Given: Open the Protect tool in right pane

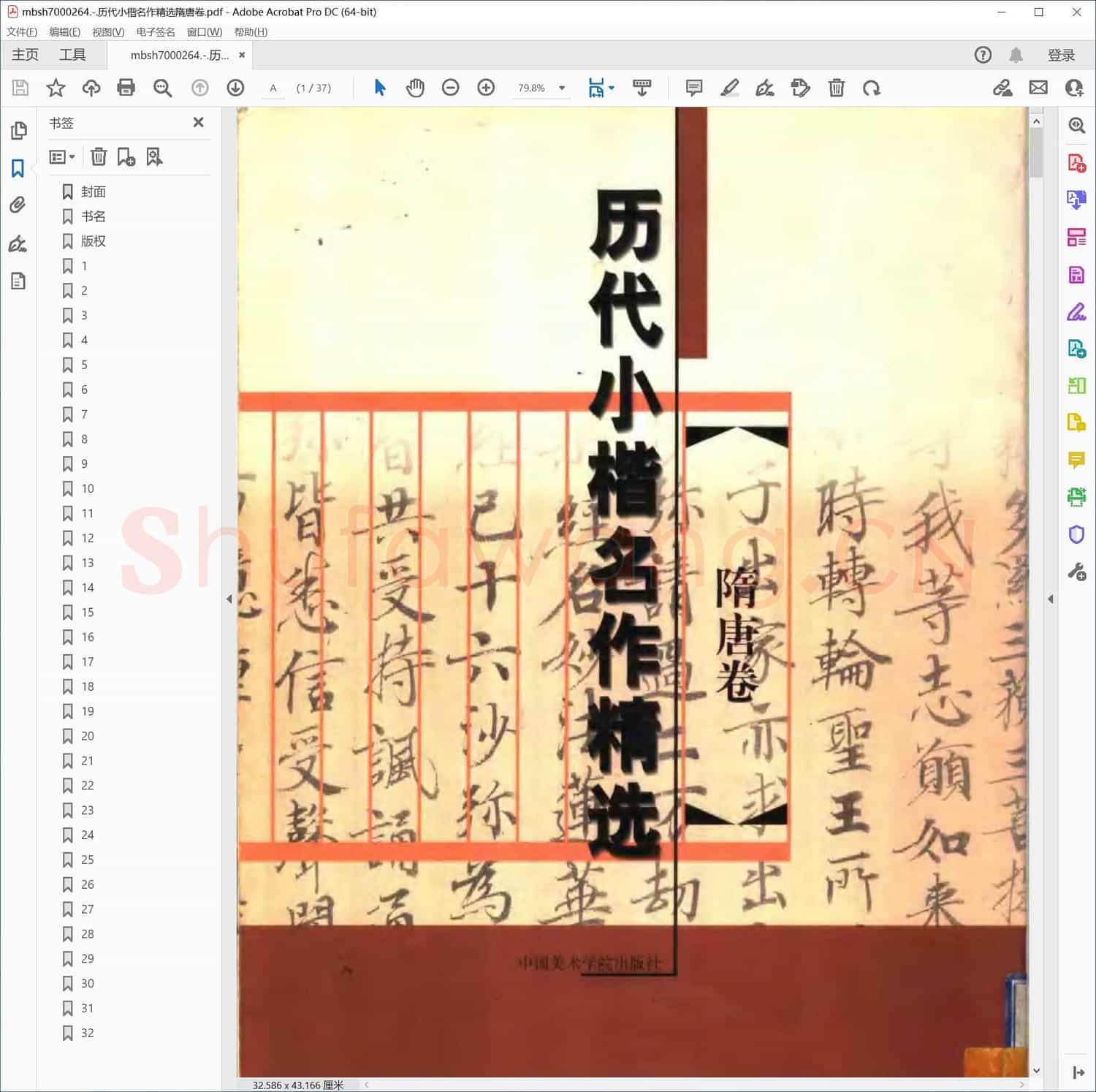Looking at the screenshot, I should pos(1077,534).
